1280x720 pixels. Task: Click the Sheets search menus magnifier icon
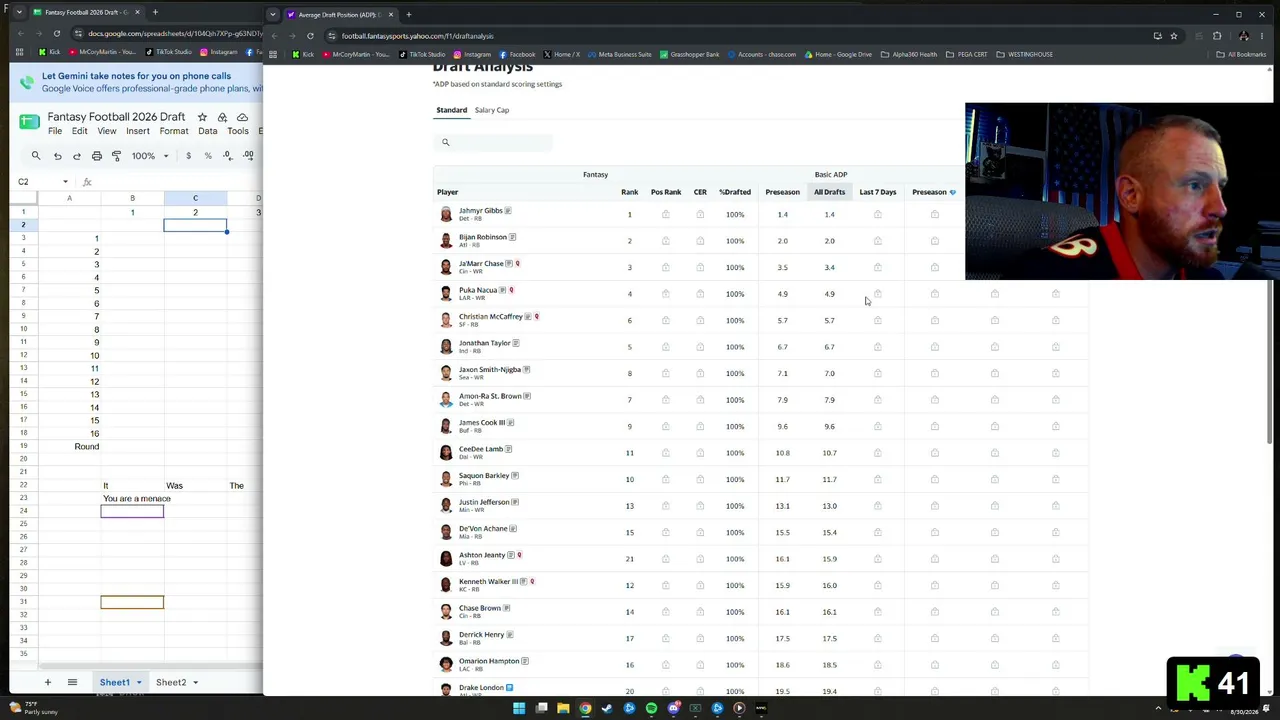36,156
